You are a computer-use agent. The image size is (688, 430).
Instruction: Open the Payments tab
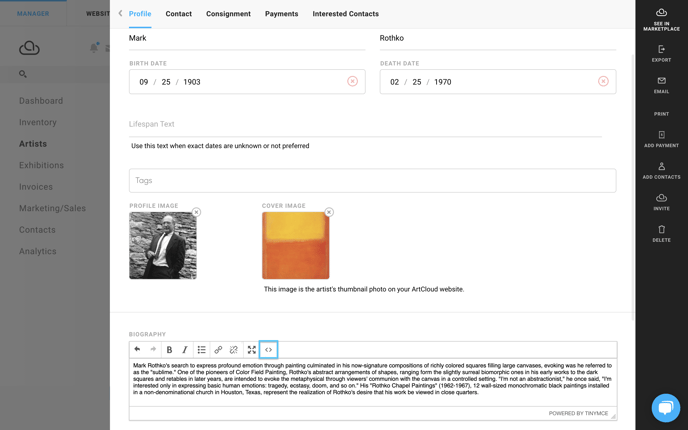tap(281, 14)
